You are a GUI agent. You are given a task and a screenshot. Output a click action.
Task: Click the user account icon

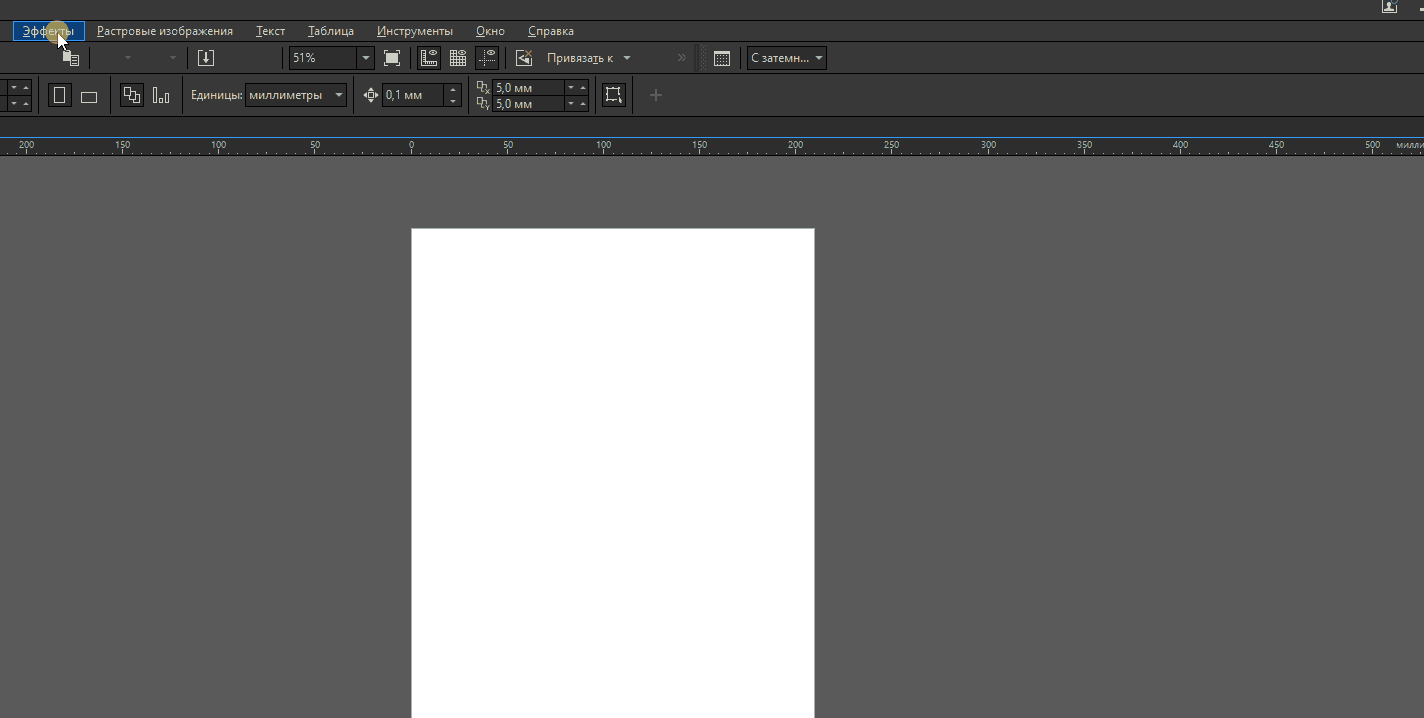[1389, 6]
